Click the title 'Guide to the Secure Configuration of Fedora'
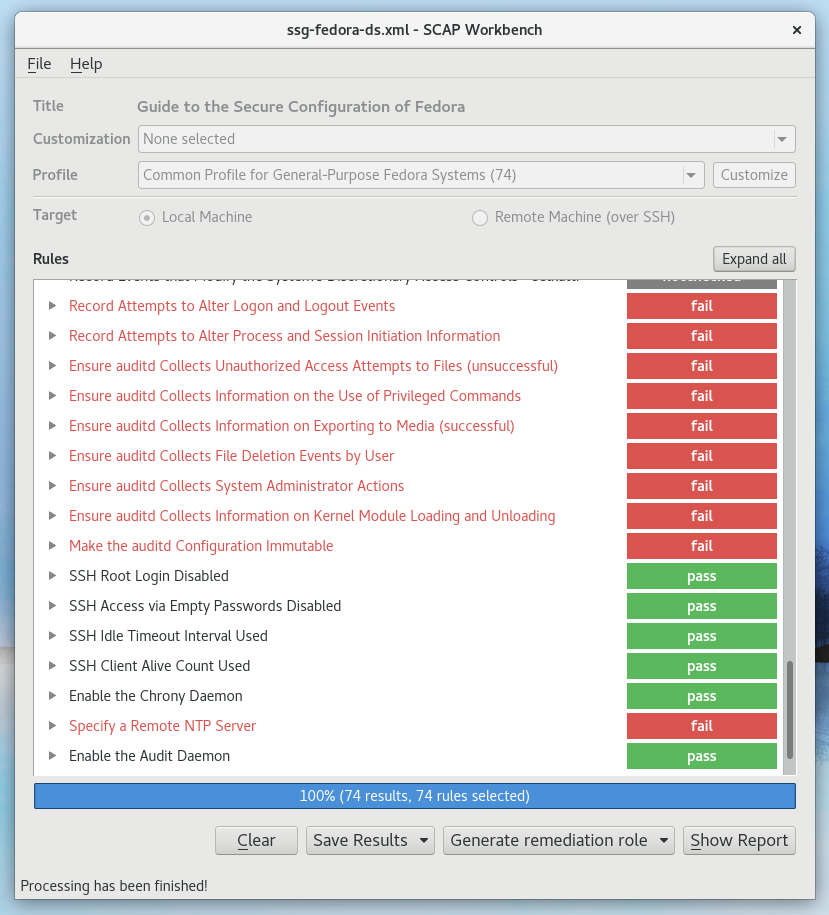 pyautogui.click(x=301, y=107)
